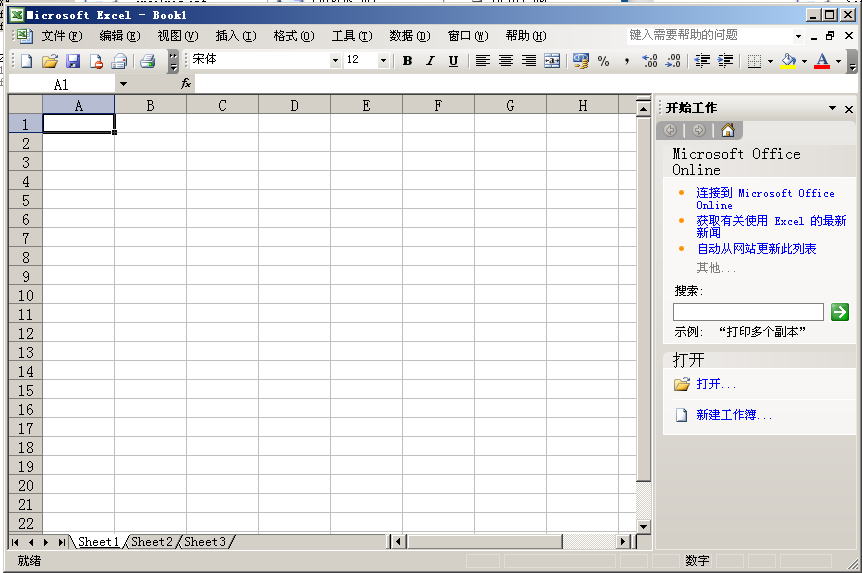Click the task pane Back arrow icon

(670, 130)
